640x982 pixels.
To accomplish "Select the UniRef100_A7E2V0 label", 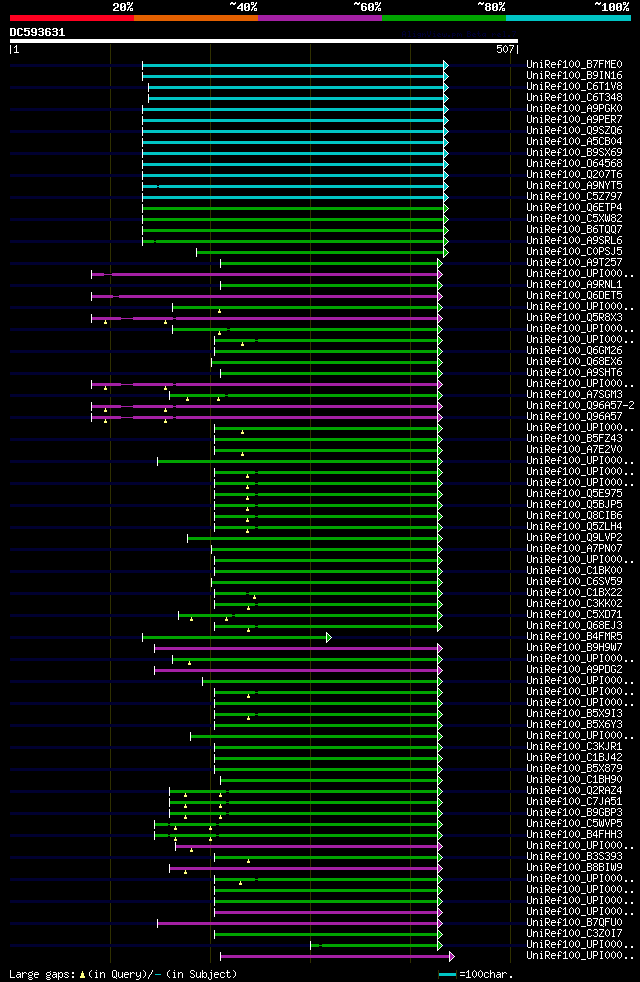I will click(x=574, y=450).
